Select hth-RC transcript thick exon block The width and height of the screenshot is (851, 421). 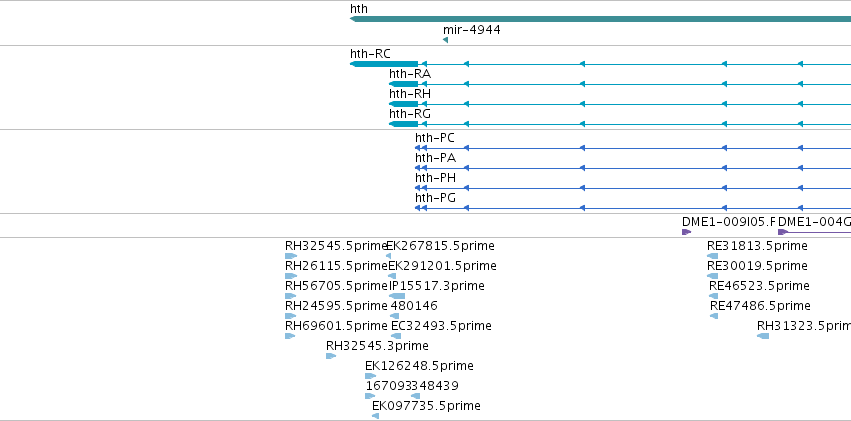[x=384, y=64]
